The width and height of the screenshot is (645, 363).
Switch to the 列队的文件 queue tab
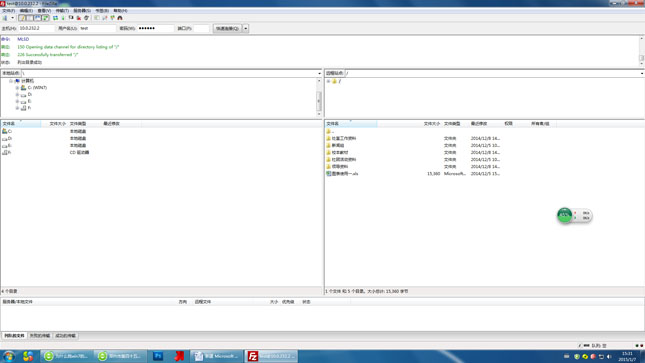(14, 336)
